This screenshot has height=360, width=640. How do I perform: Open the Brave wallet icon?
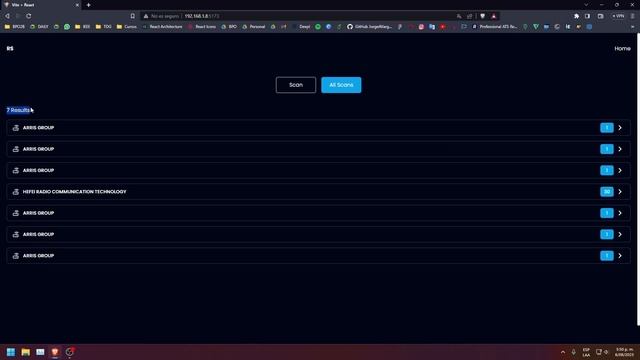point(600,16)
